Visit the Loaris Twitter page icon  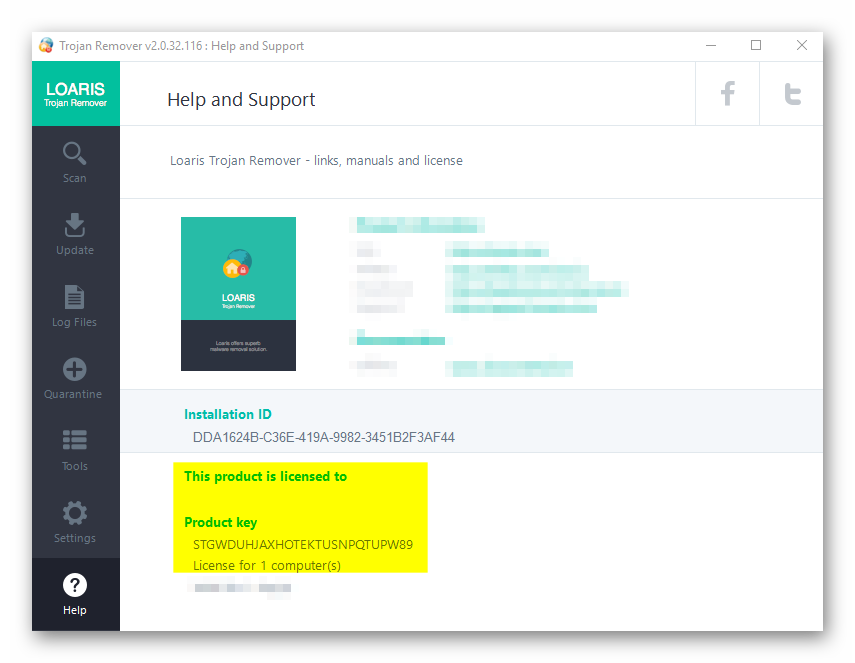[x=792, y=94]
